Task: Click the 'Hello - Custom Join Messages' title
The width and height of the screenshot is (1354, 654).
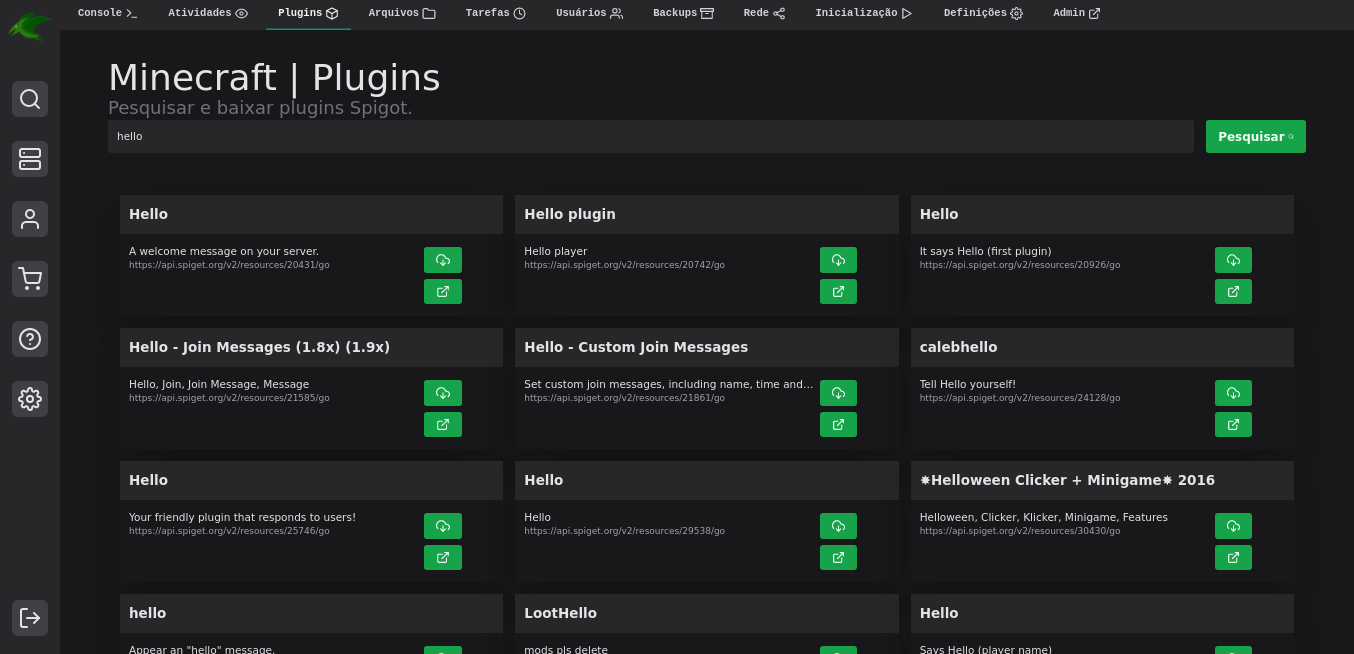Action: (636, 347)
